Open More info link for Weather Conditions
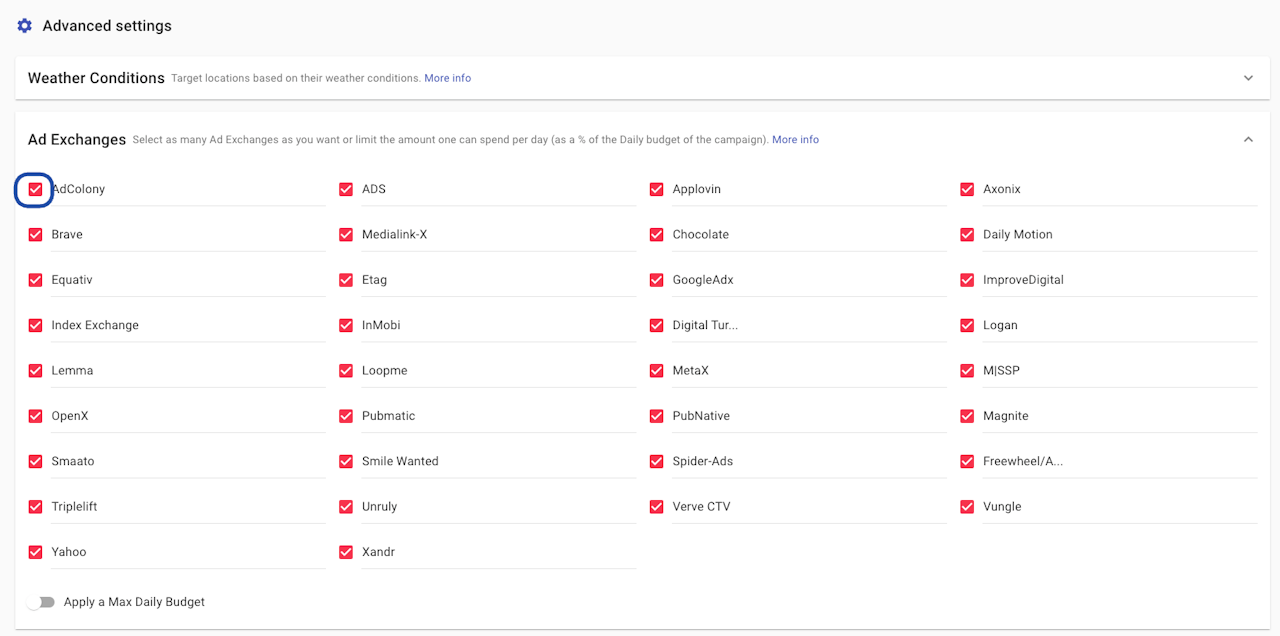1280x636 pixels. (447, 78)
